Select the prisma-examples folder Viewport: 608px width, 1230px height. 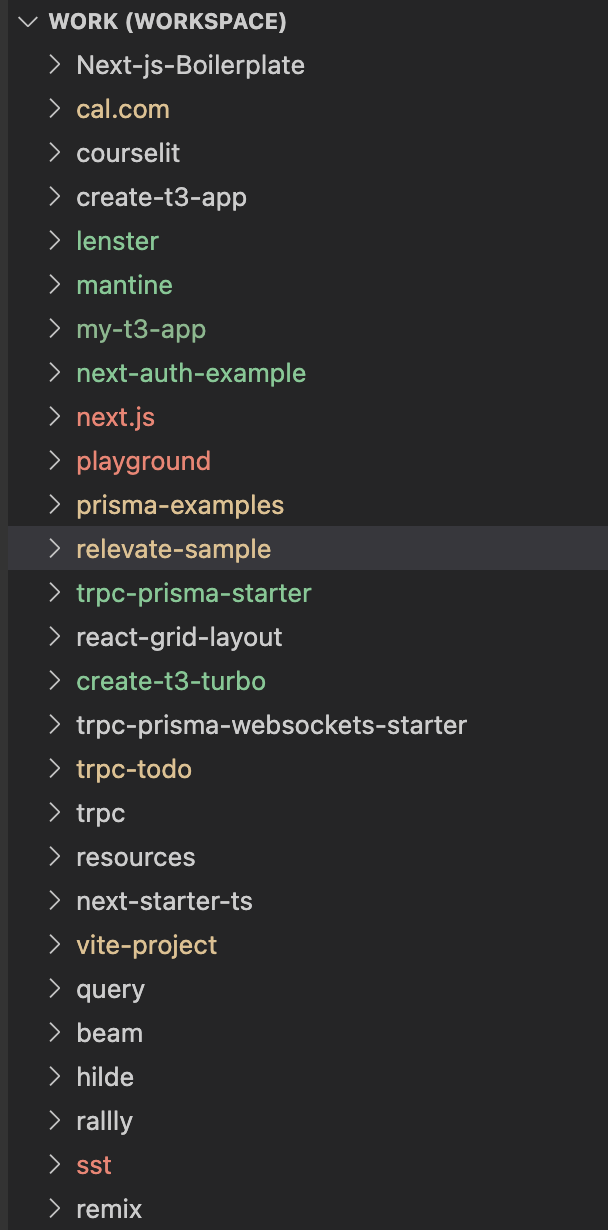point(180,505)
